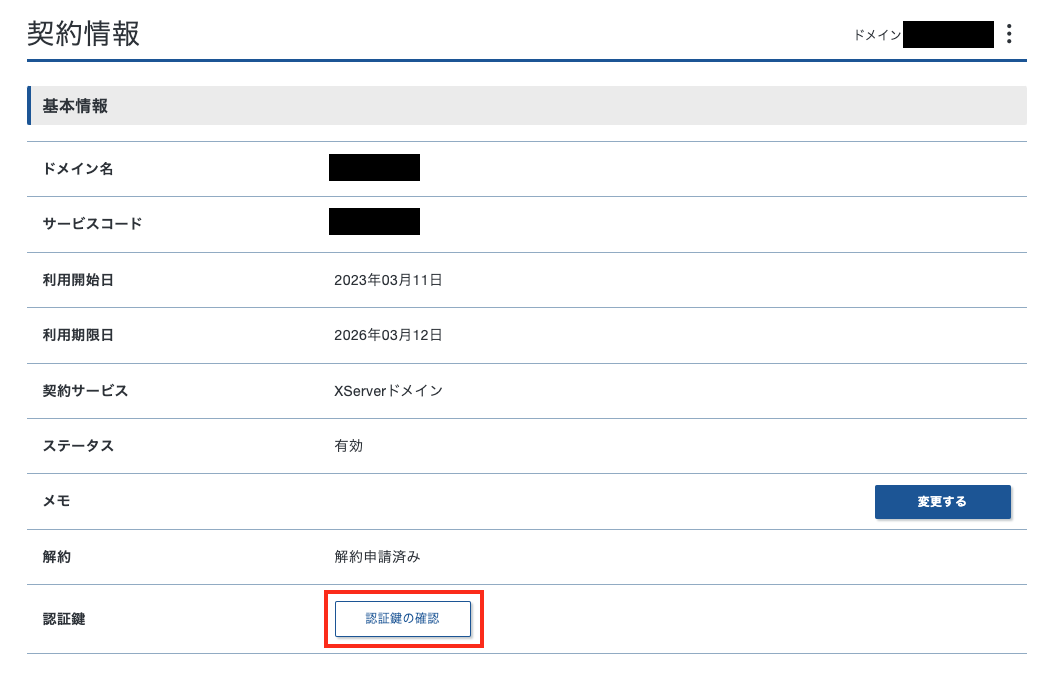Click the 利用開始日 date 2023年03月11日
The image size is (1049, 676).
(388, 280)
